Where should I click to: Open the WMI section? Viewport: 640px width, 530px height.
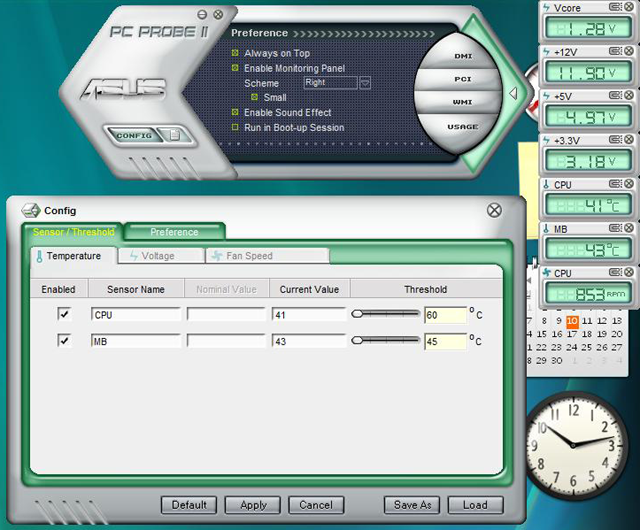click(x=462, y=102)
